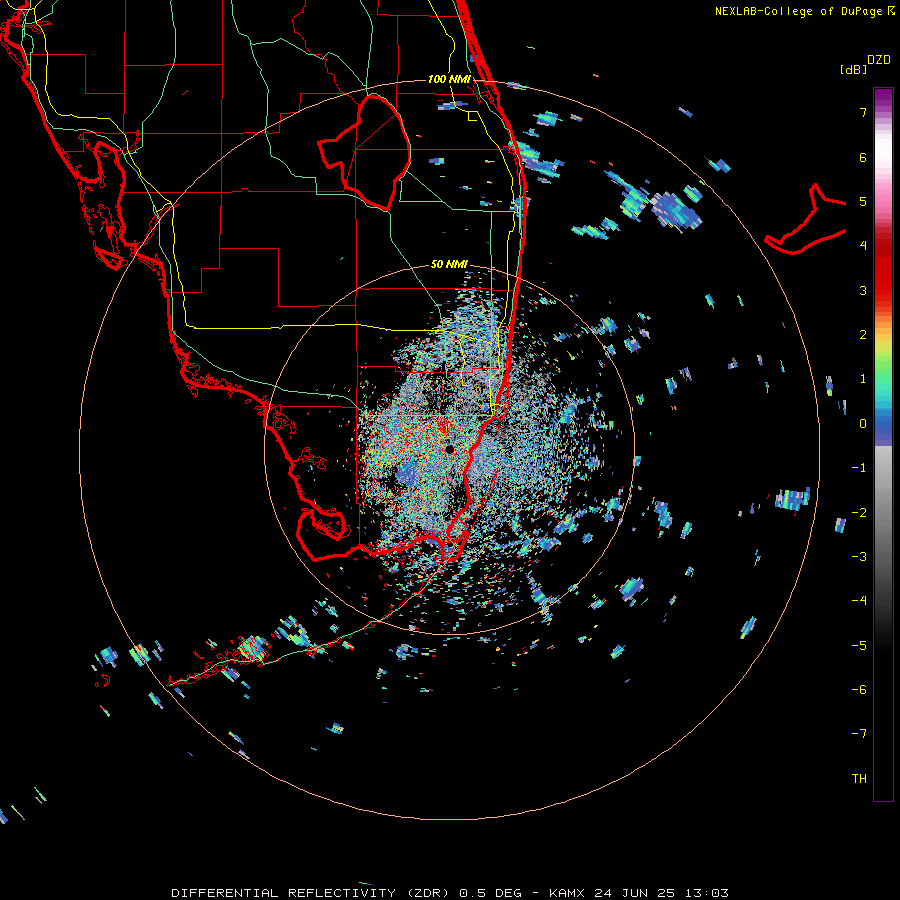Click the -6 value on color scale
This screenshot has height=900, width=900.
(859, 690)
